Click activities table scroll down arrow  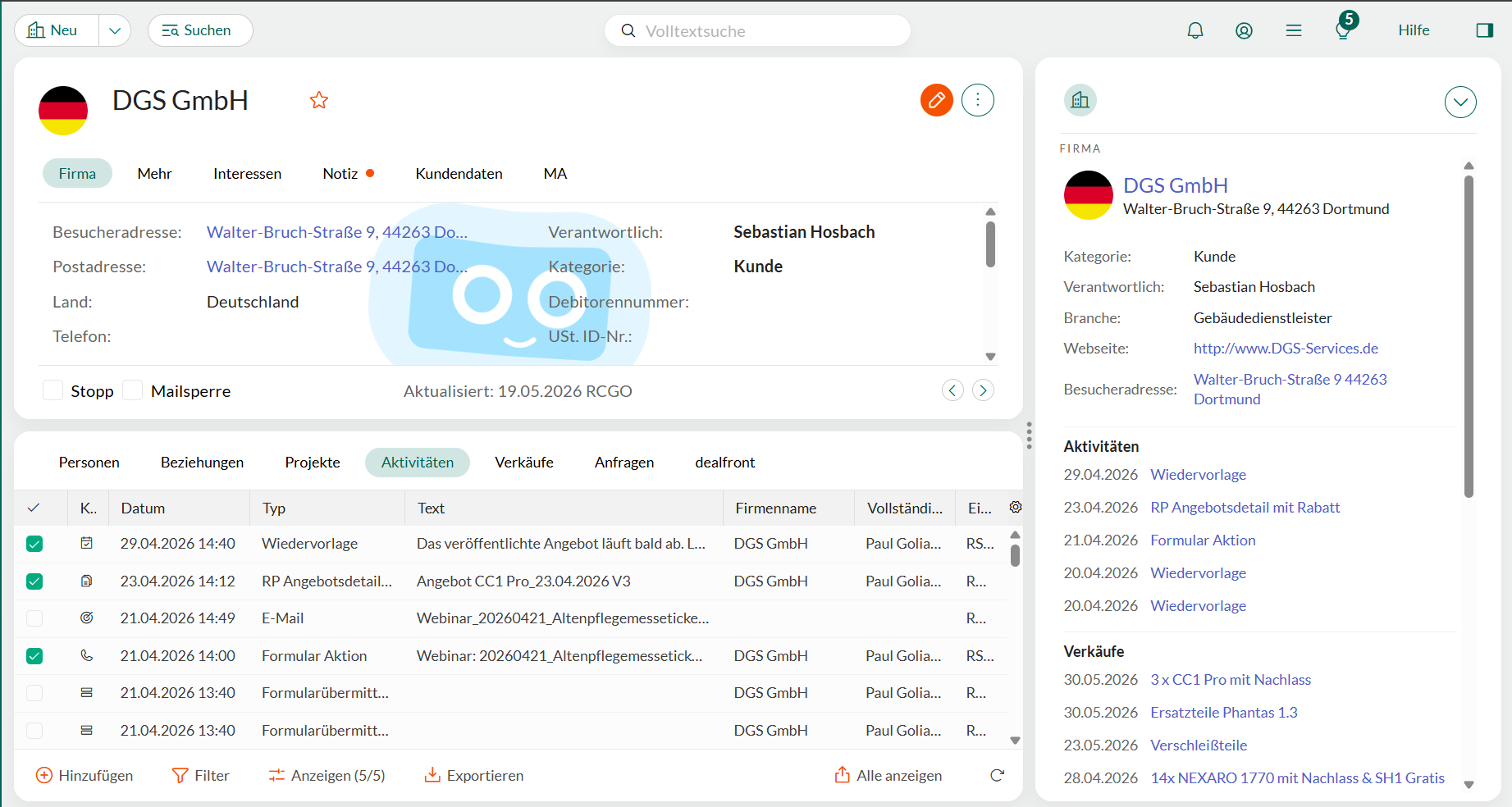(1015, 741)
